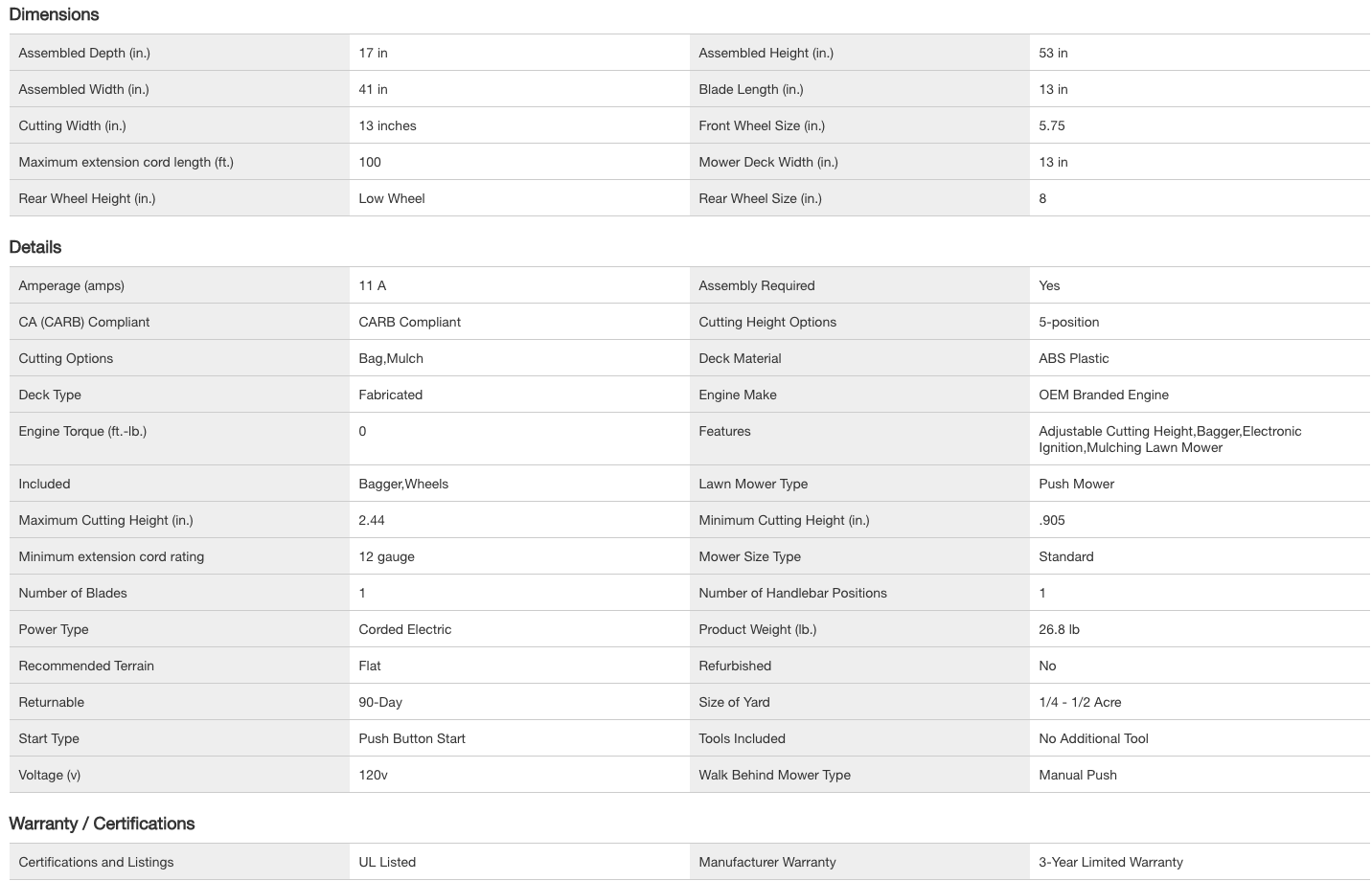
Task: Select the Assembled Depth label cell
Action: 84,53
